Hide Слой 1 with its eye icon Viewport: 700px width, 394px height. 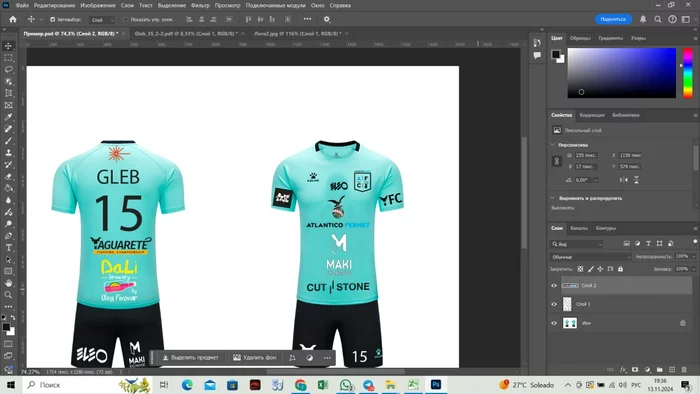click(x=554, y=304)
